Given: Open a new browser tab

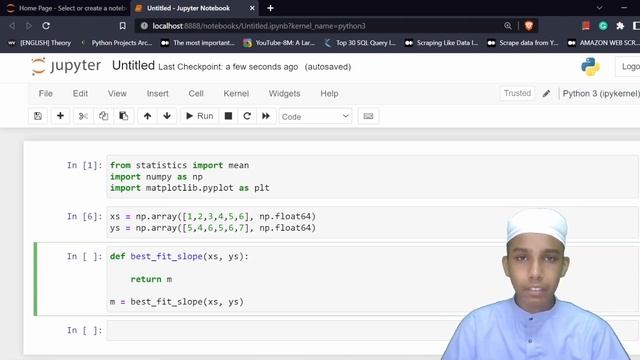Looking at the screenshot, I should (270, 8).
